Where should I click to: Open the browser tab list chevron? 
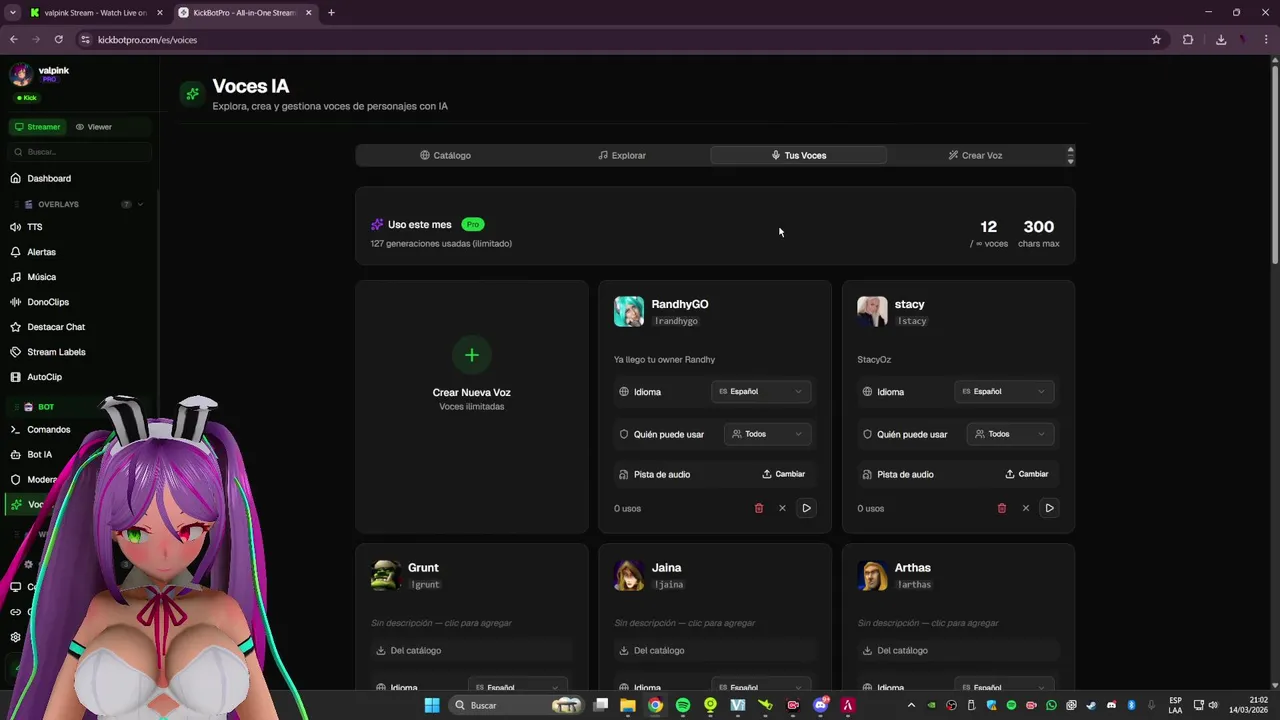coord(12,13)
